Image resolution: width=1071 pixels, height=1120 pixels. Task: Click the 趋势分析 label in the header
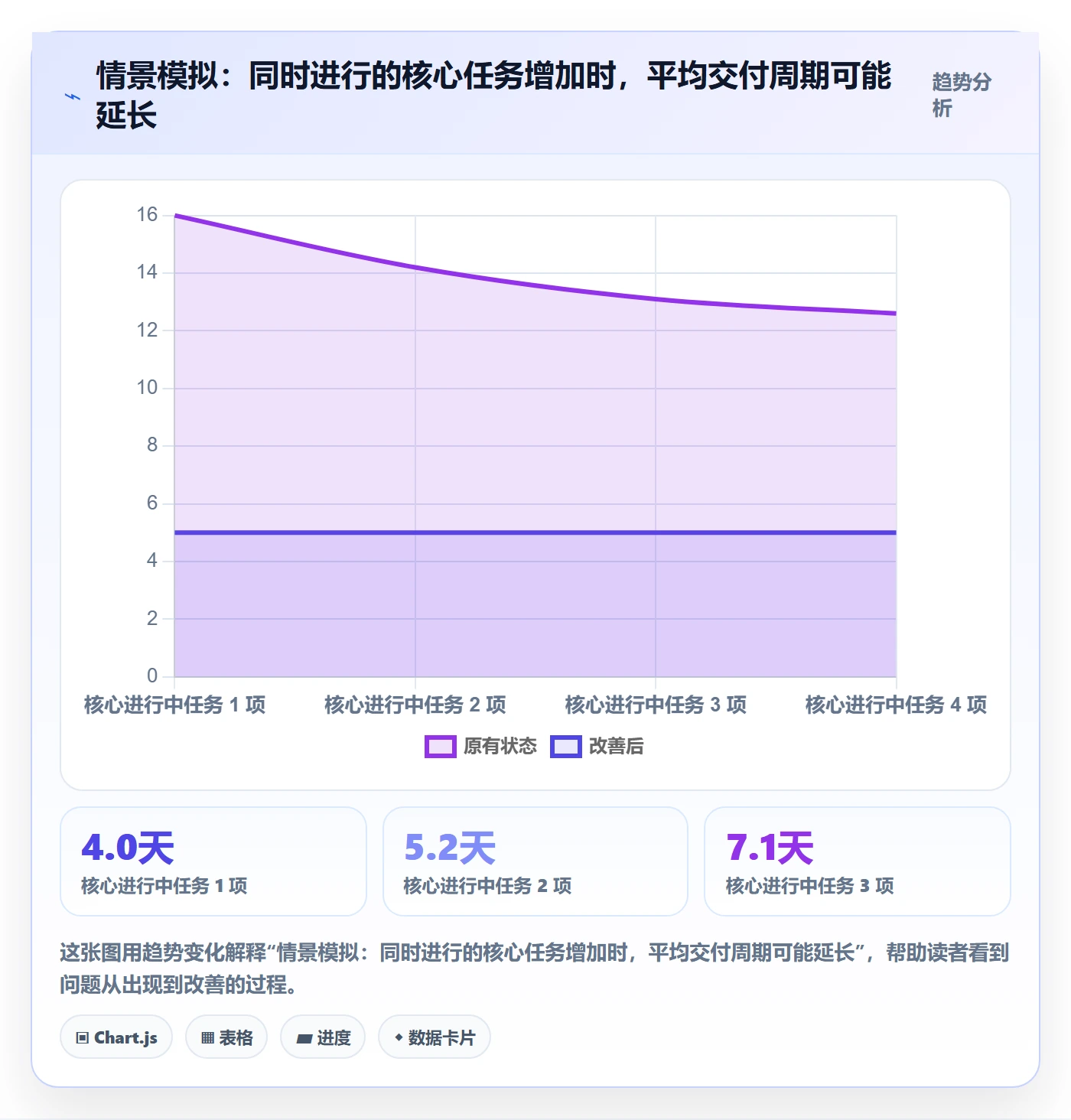[x=962, y=95]
